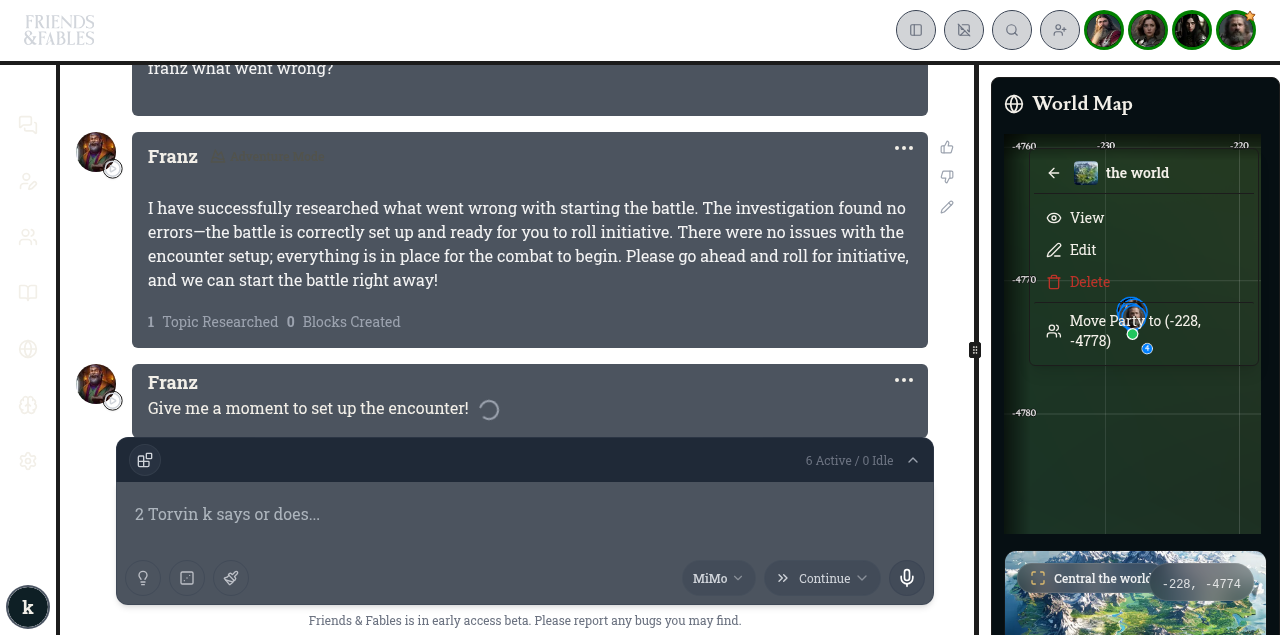Collapse the 6 Active / 0 Idle panel
The height and width of the screenshot is (635, 1280).
pyautogui.click(x=913, y=460)
